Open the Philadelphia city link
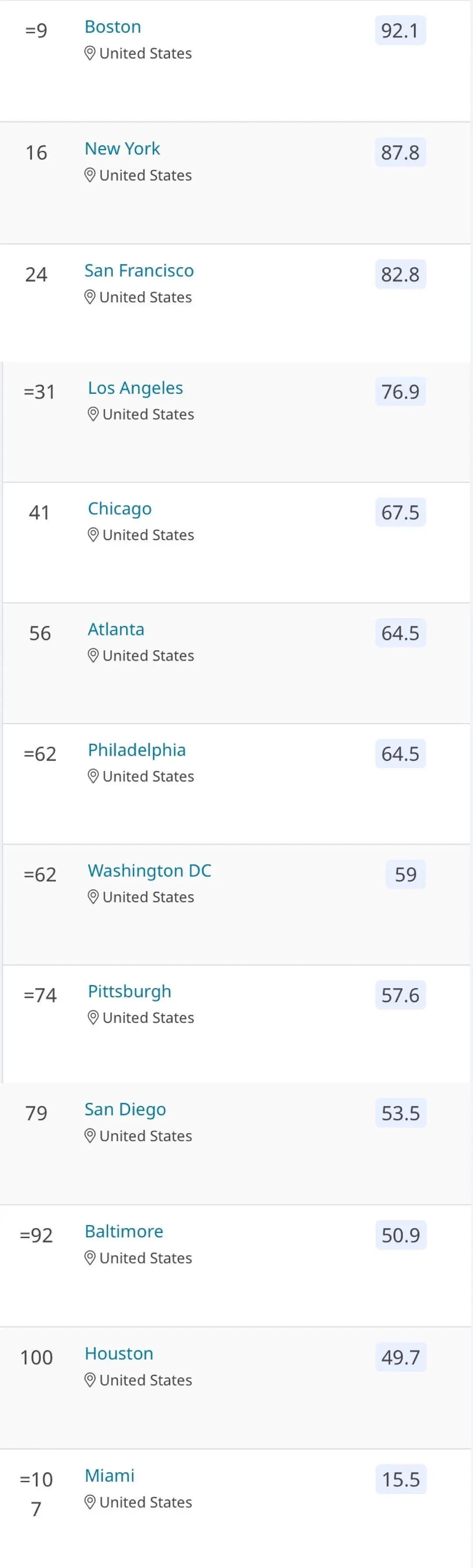473x1568 pixels. [x=136, y=750]
